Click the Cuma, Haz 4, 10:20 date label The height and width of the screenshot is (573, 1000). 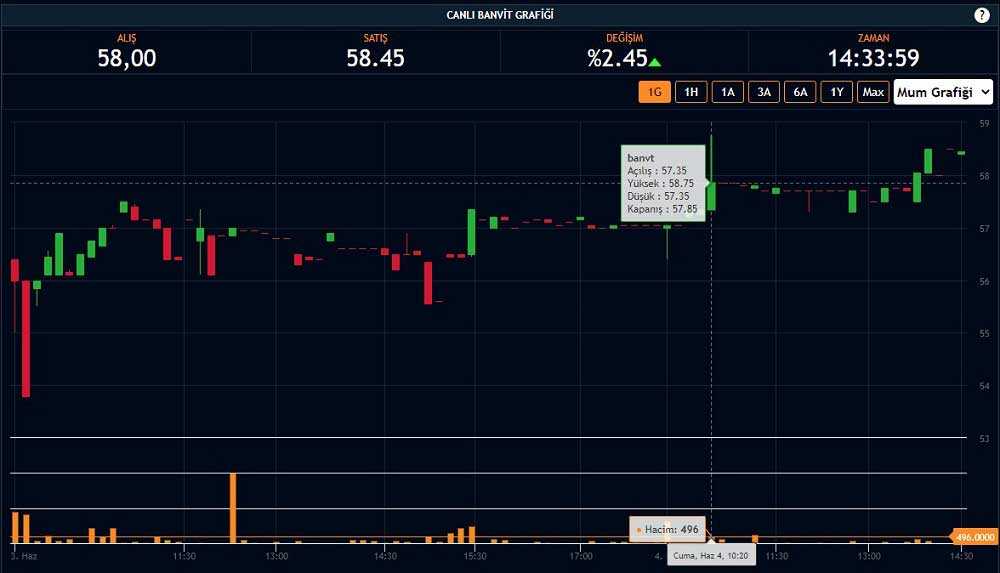click(710, 555)
